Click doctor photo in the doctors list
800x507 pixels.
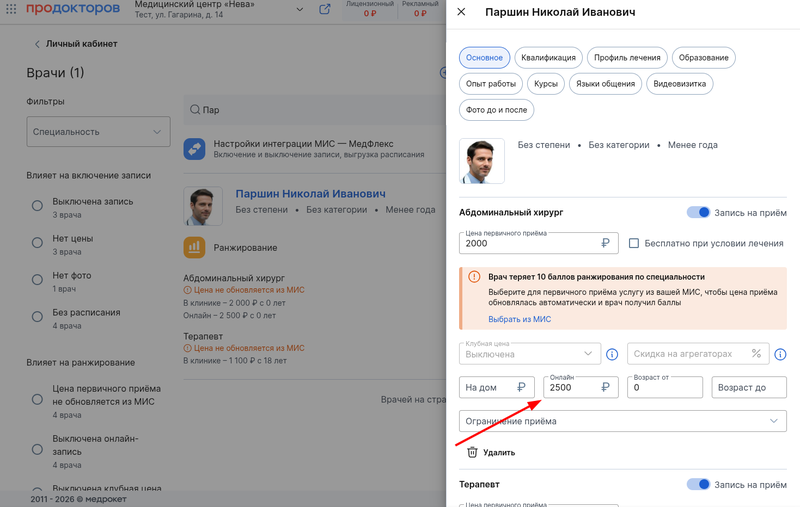tap(203, 206)
